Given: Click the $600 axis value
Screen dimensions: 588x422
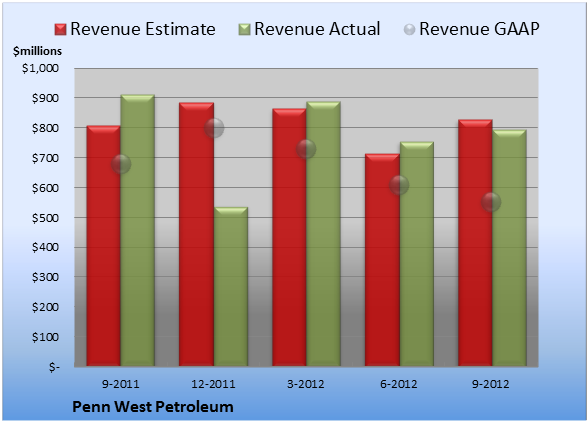Looking at the screenshot, I should [x=45, y=188].
